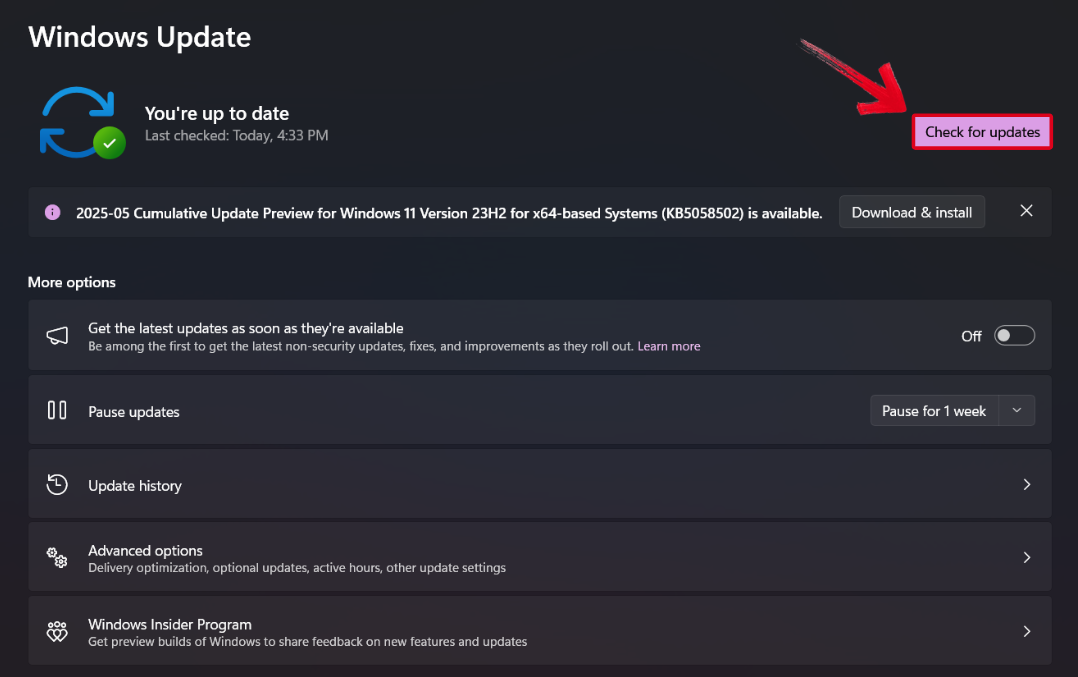
Task: Dismiss the cumulative update preview banner
Action: pos(1026,211)
